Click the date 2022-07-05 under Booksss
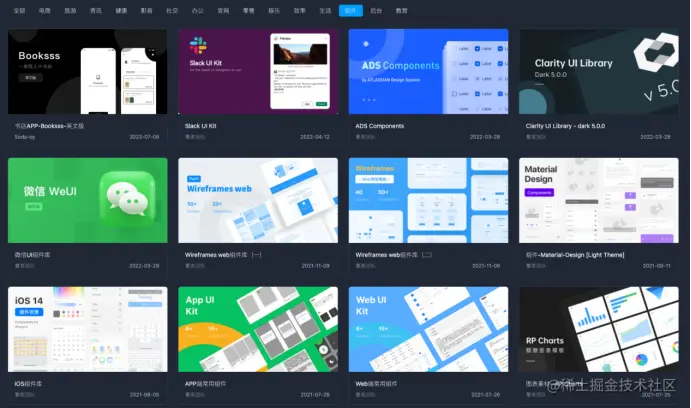 pos(144,137)
